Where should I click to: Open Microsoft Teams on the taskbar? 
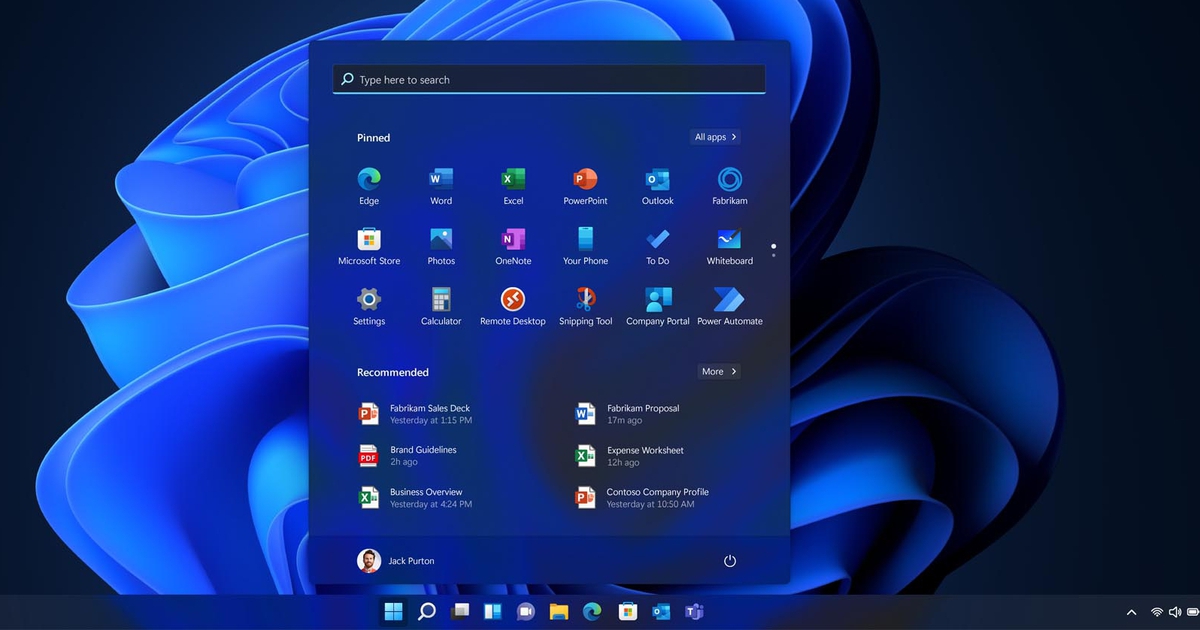694,611
